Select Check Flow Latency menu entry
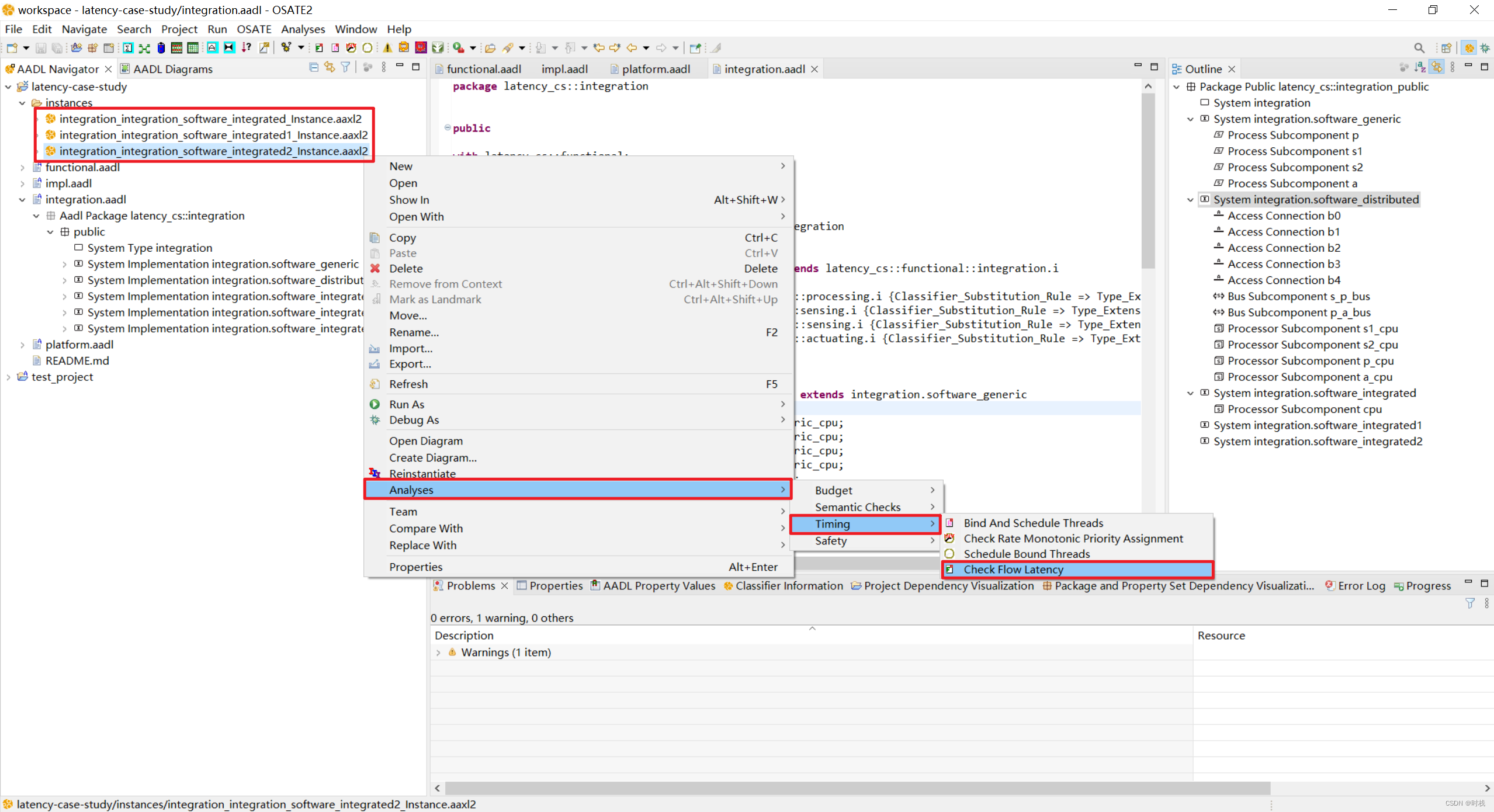The image size is (1494, 812). click(x=1013, y=570)
